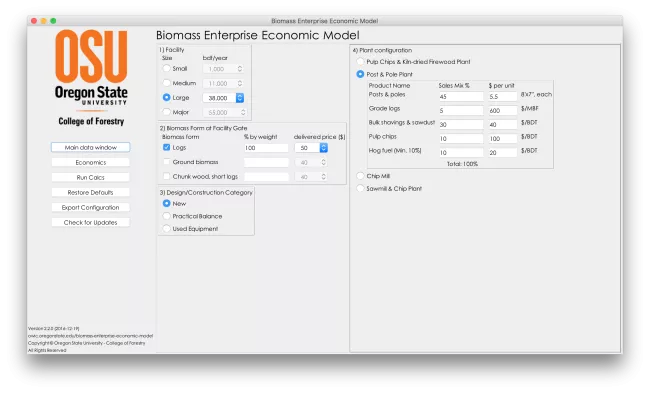The width and height of the screenshot is (650, 393).
Task: Adjust the Medium size 11,000 stepper arrows
Action: coord(240,83)
